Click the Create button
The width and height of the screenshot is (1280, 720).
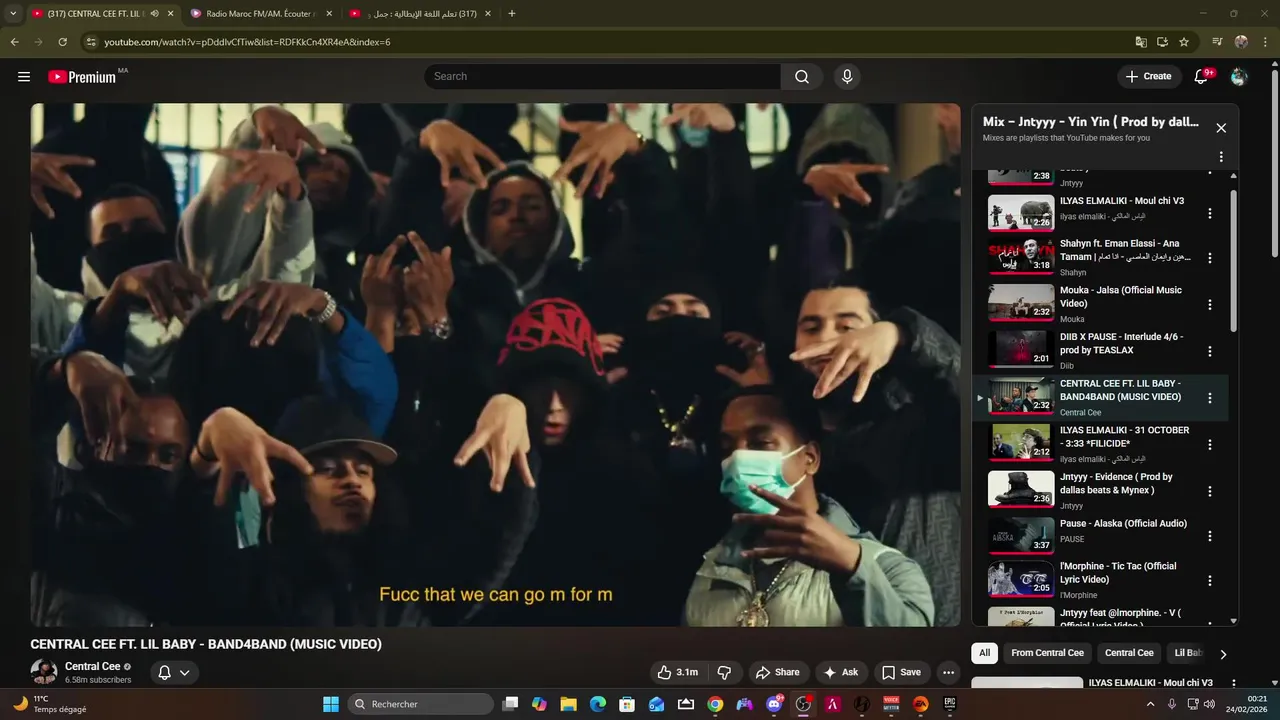(x=1148, y=77)
